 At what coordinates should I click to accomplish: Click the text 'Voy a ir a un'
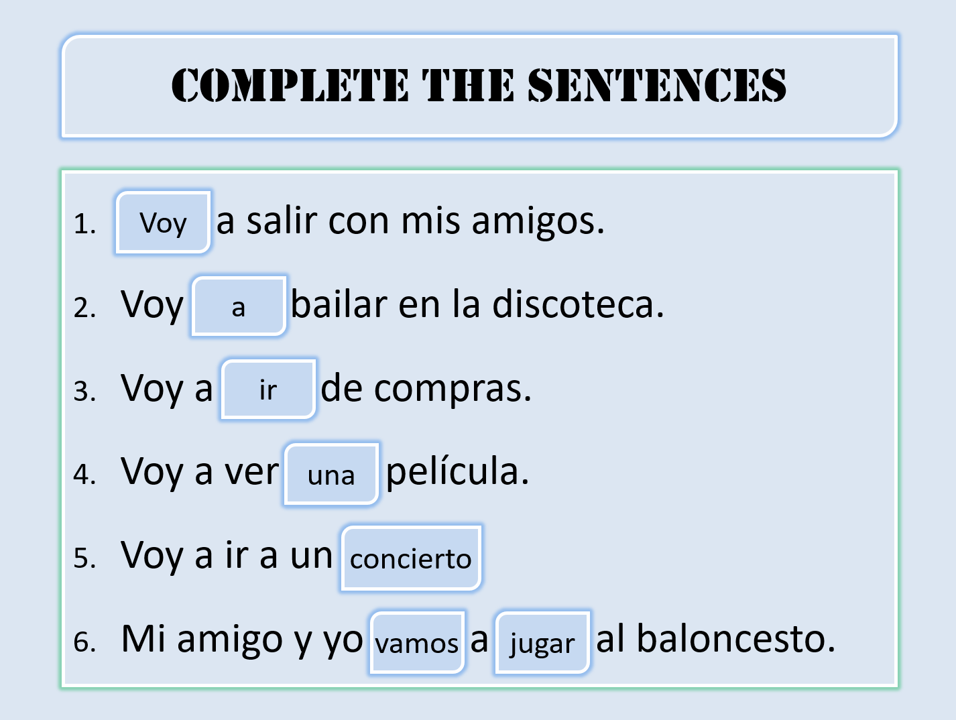coord(227,556)
